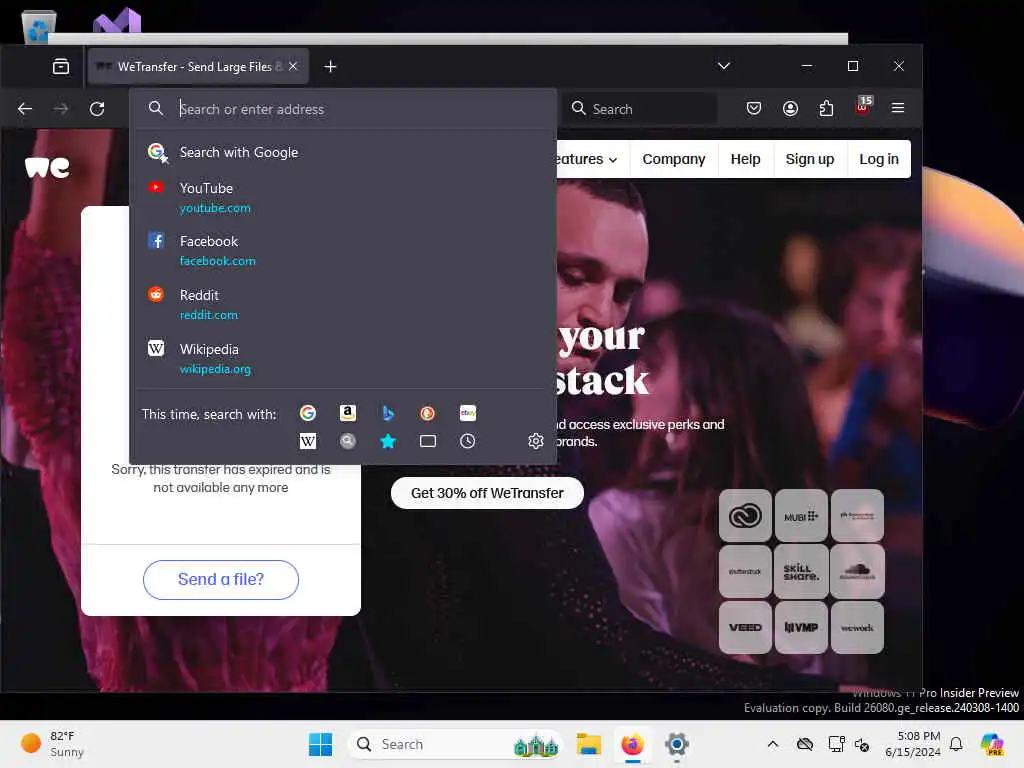This screenshot has height=768, width=1024.
Task: Expand the list all tabs chevron
Action: (x=724, y=66)
